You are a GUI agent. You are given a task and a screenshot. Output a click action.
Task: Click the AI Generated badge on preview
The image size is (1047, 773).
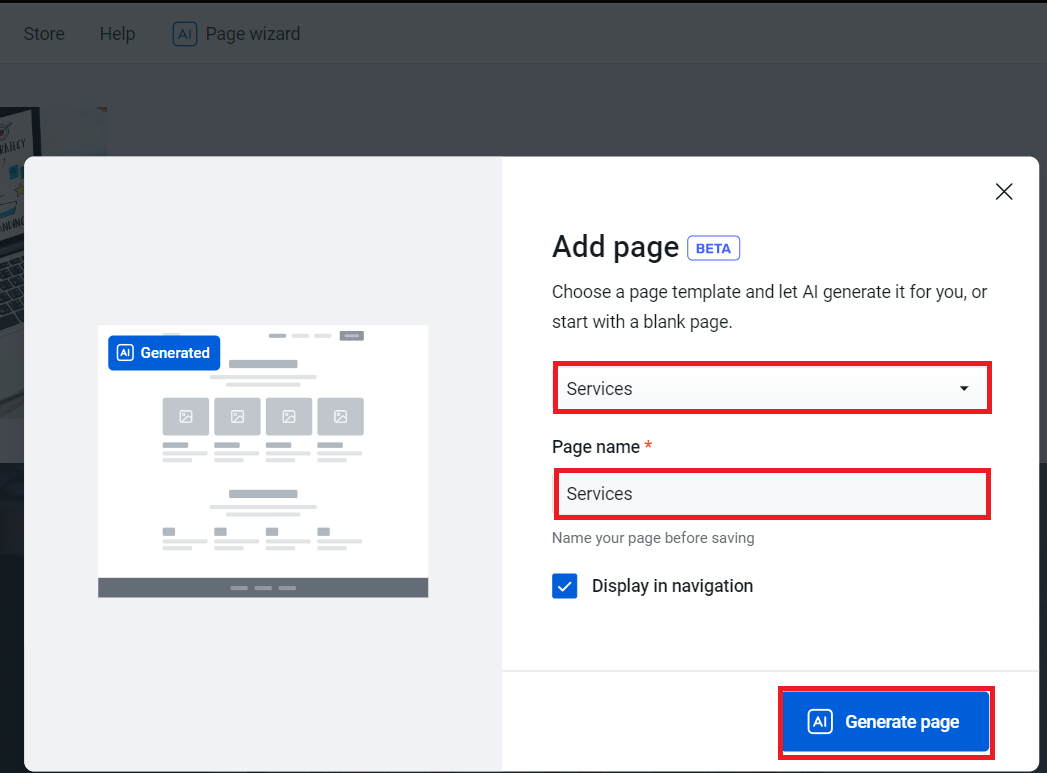tap(164, 353)
